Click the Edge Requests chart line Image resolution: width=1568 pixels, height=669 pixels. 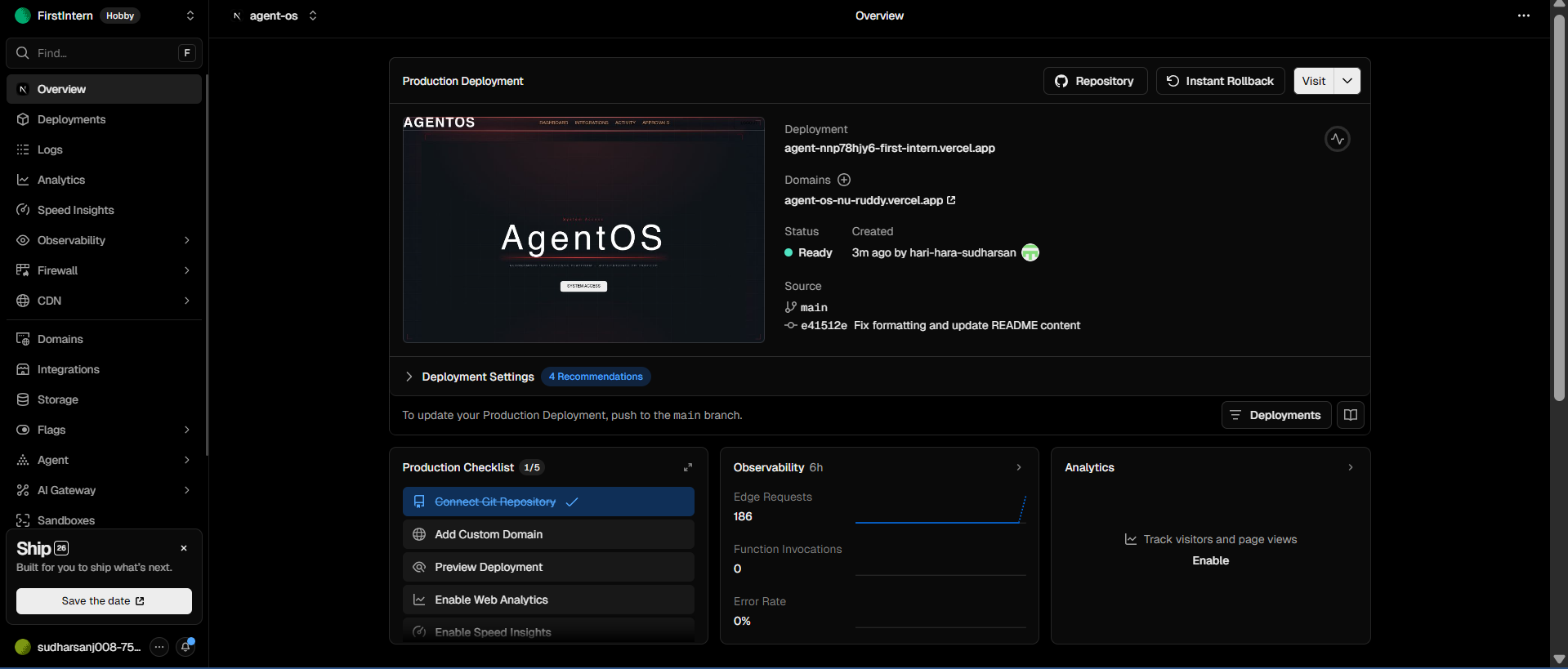(940, 510)
